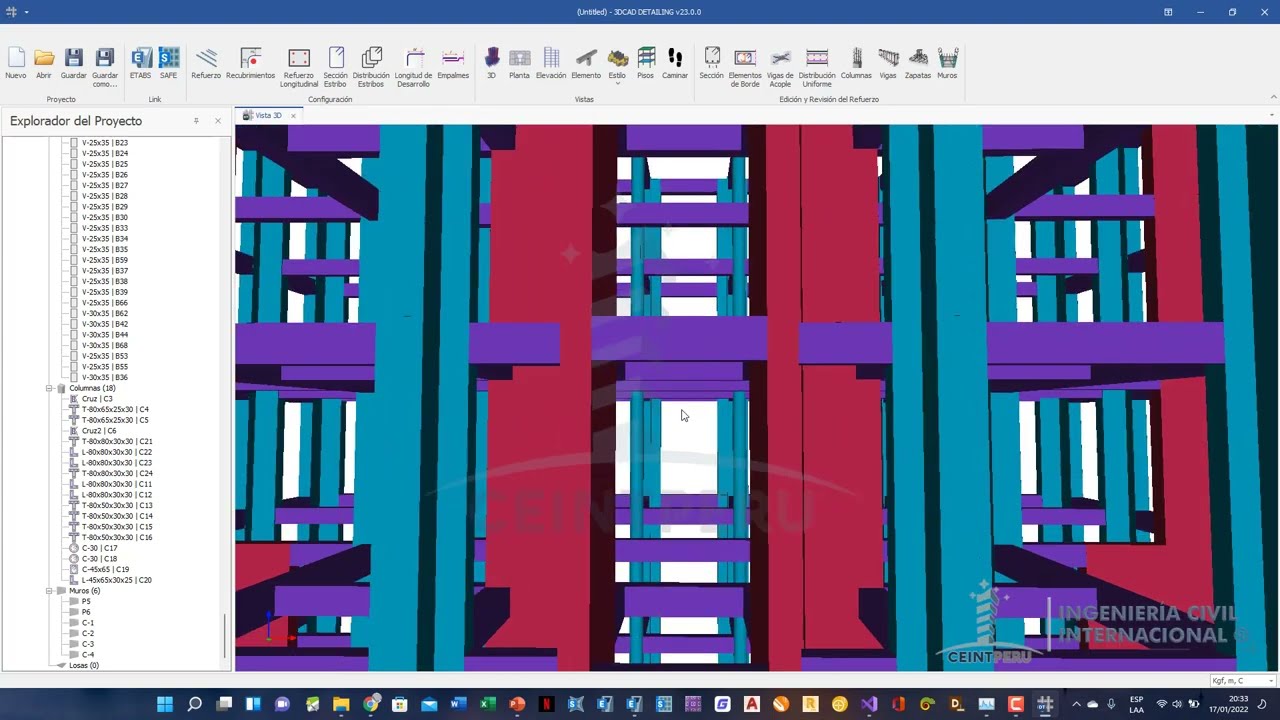Image resolution: width=1280 pixels, height=720 pixels.
Task: Open Windows taskbar search
Action: click(x=195, y=704)
